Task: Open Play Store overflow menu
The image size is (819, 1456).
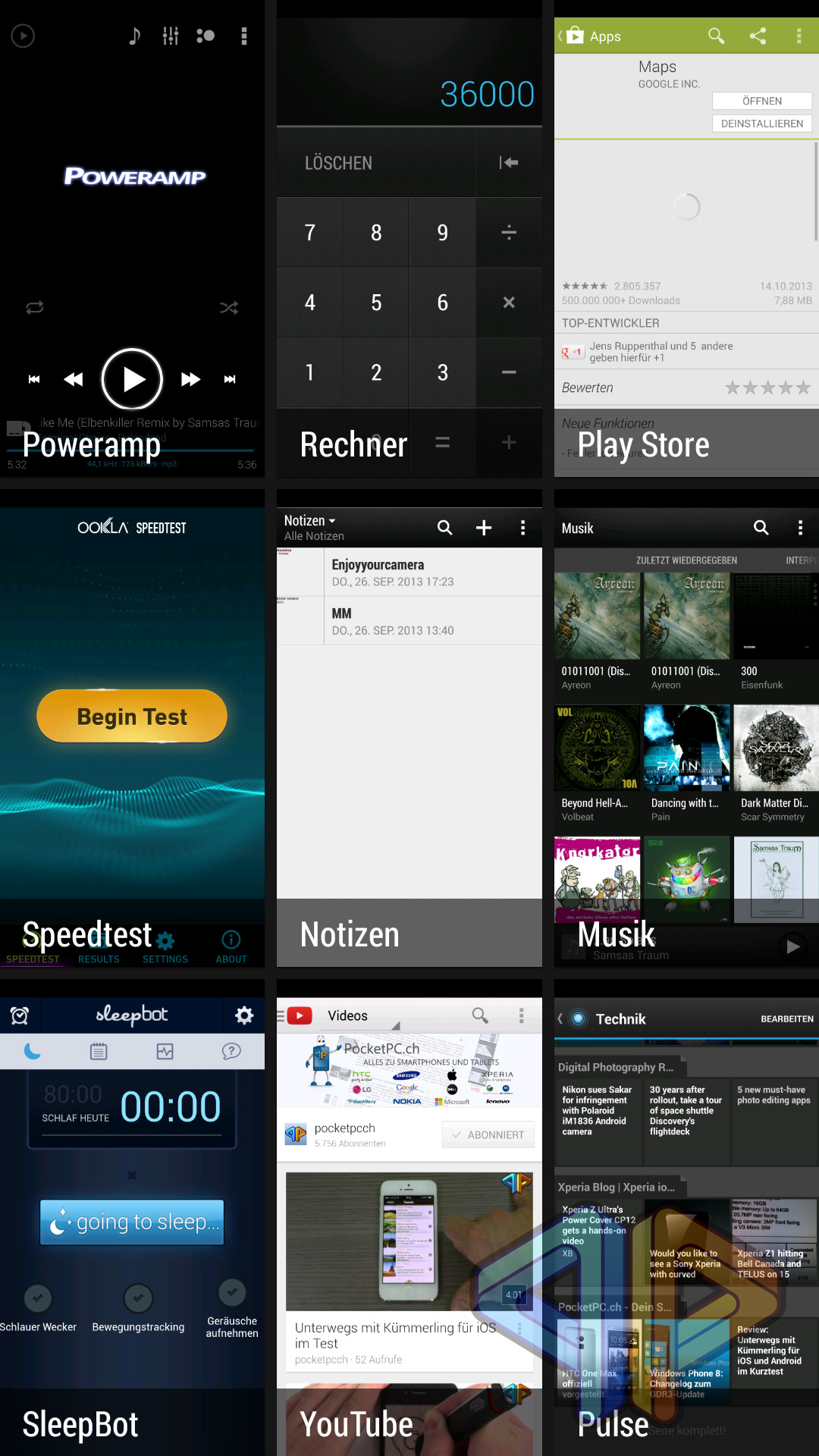Action: 799,36
